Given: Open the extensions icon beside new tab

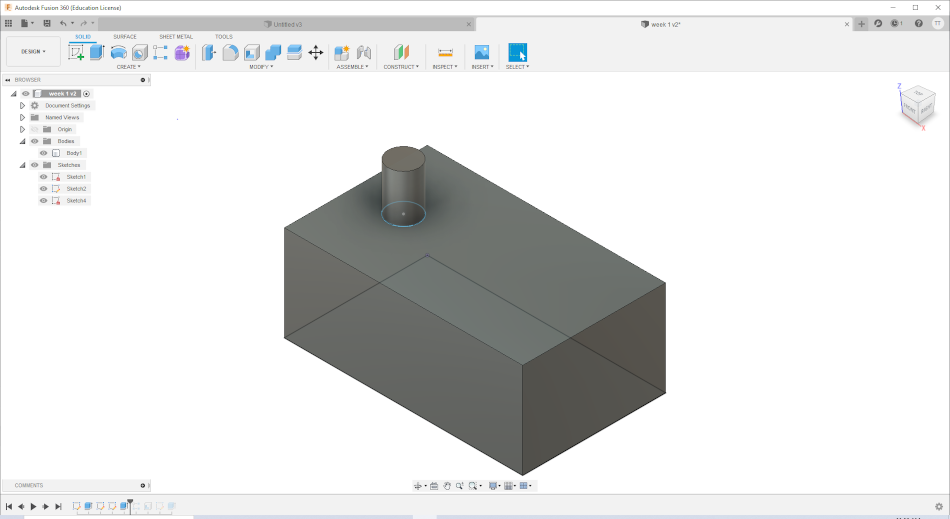Looking at the screenshot, I should [878, 24].
